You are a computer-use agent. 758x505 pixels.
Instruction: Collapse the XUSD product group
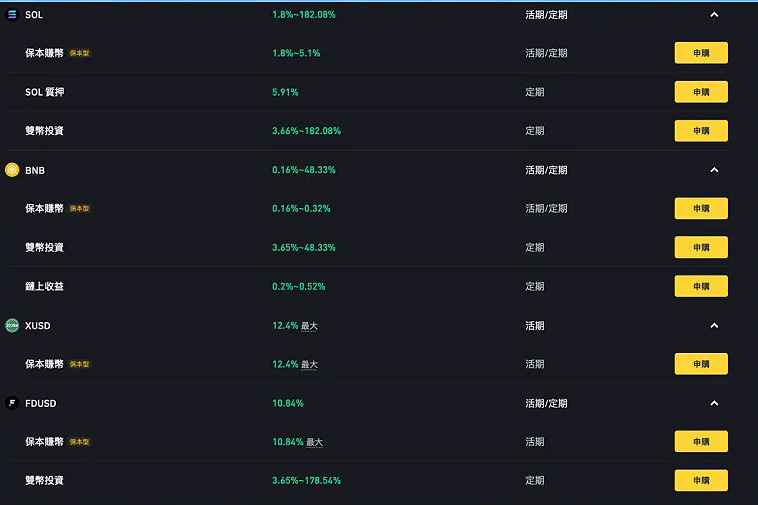[714, 325]
